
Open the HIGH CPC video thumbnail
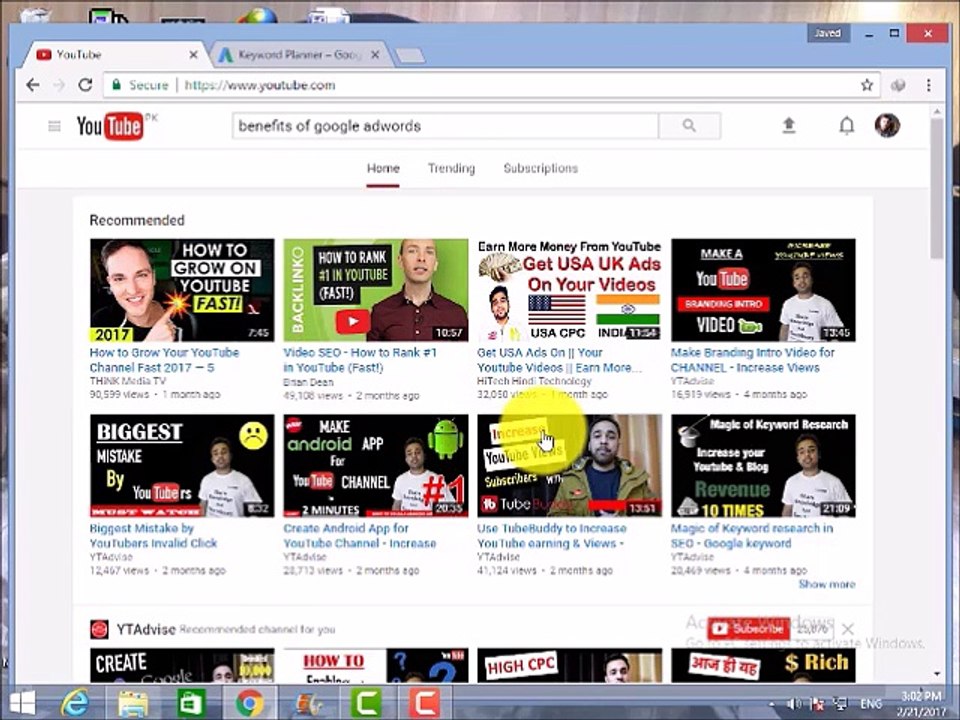click(x=569, y=666)
